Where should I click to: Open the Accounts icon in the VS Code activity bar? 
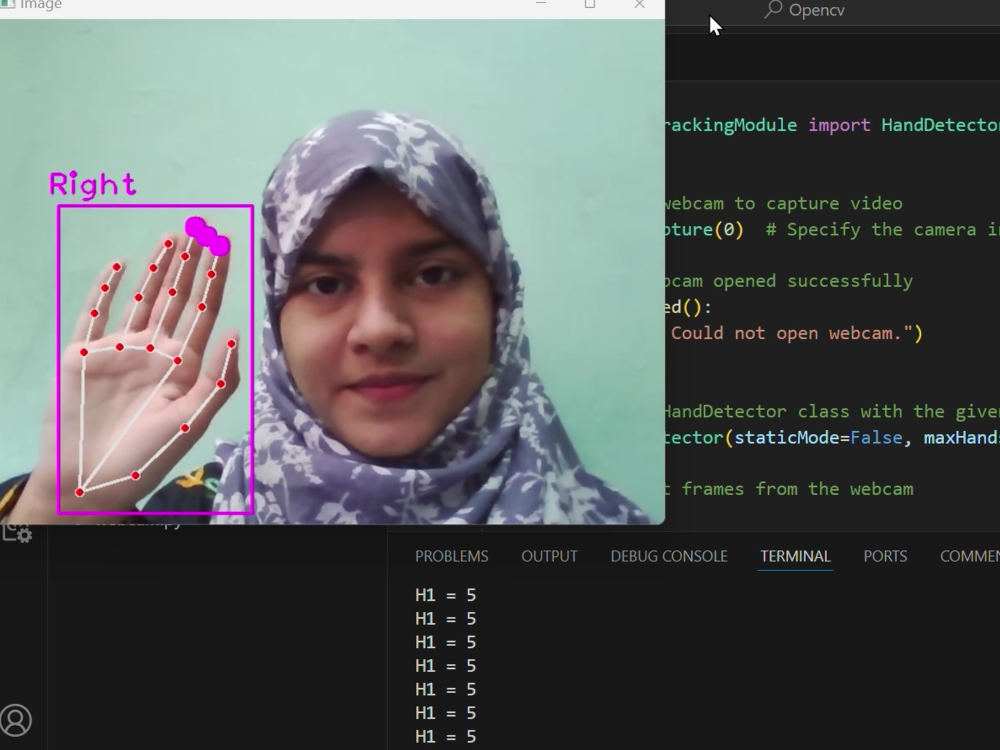coord(16,720)
